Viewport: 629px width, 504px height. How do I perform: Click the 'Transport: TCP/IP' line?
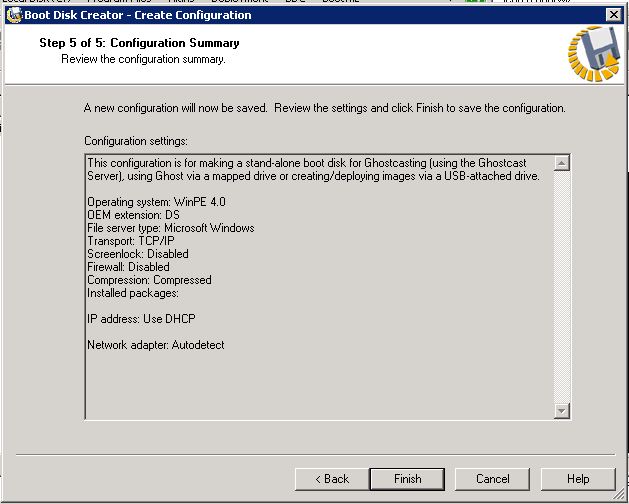(131, 241)
